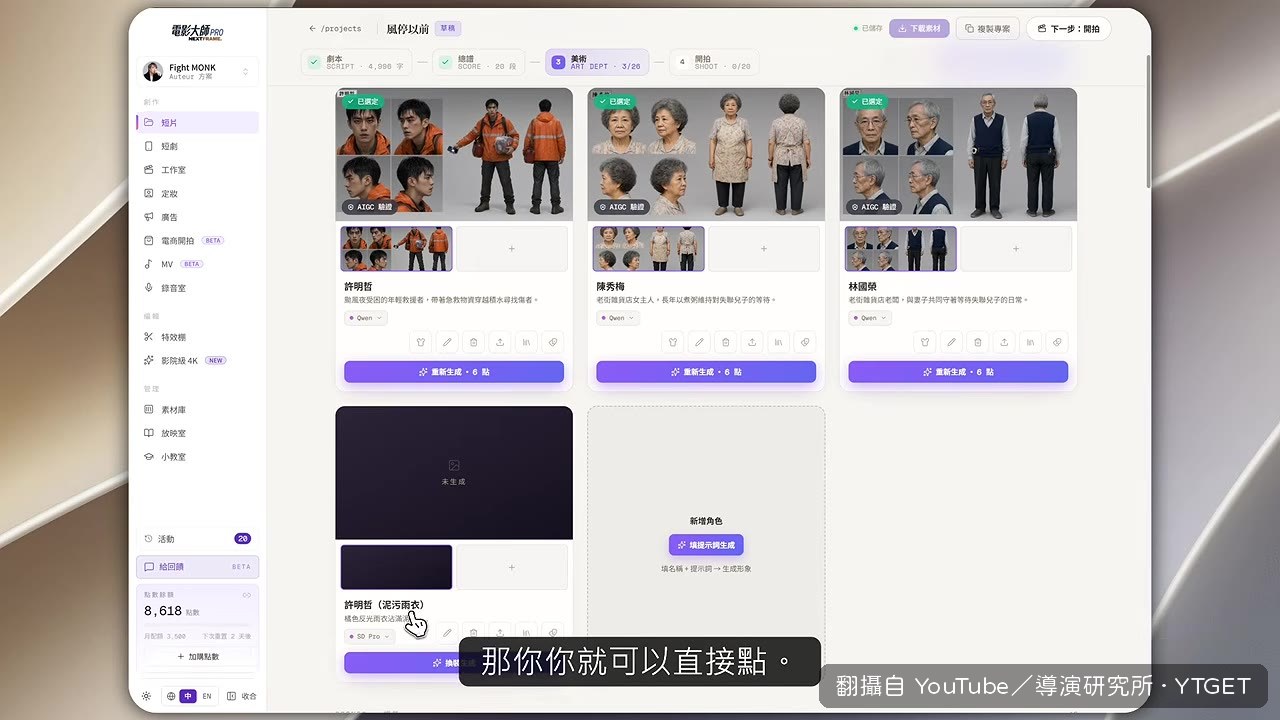Open the 廣告 megaphone item

click(x=197, y=217)
